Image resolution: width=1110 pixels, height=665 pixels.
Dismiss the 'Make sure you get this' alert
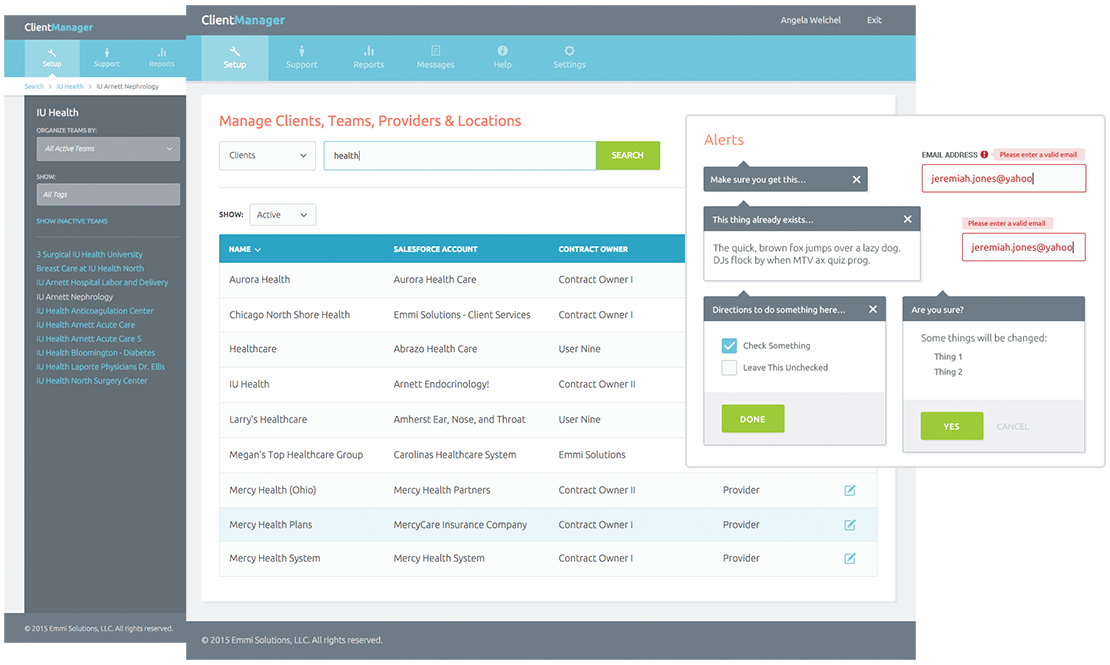(856, 180)
